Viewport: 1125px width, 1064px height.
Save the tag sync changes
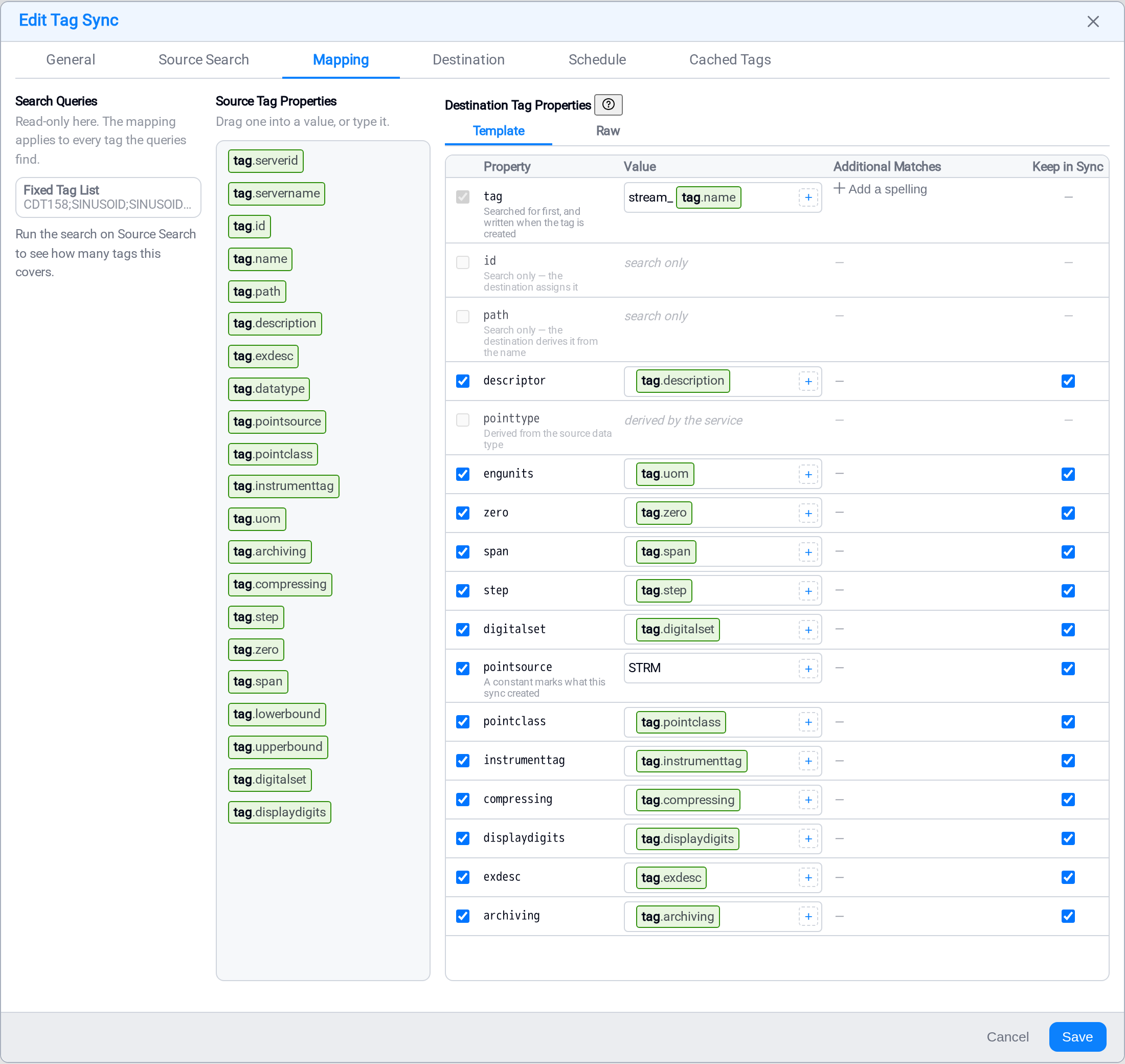[x=1077, y=1037]
